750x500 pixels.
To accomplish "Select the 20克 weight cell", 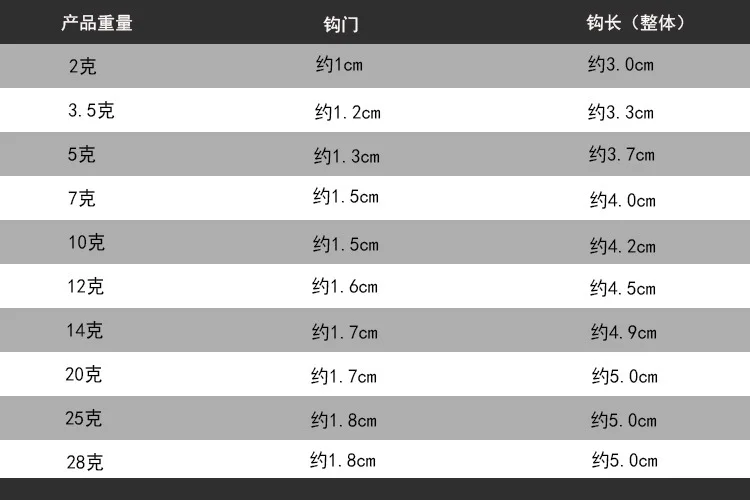I will 83,375.
